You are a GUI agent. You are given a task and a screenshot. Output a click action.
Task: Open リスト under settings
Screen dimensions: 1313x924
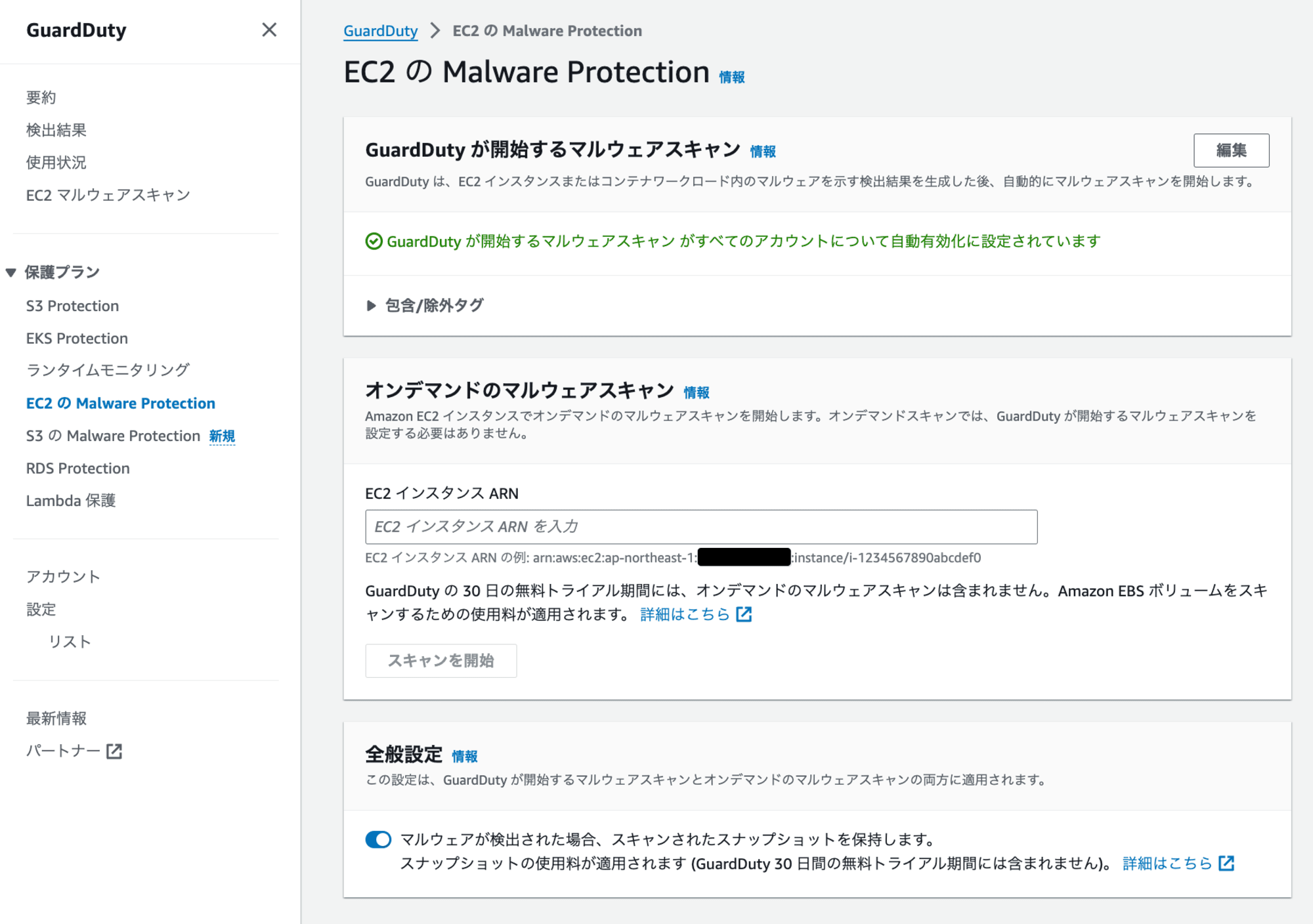[70, 642]
